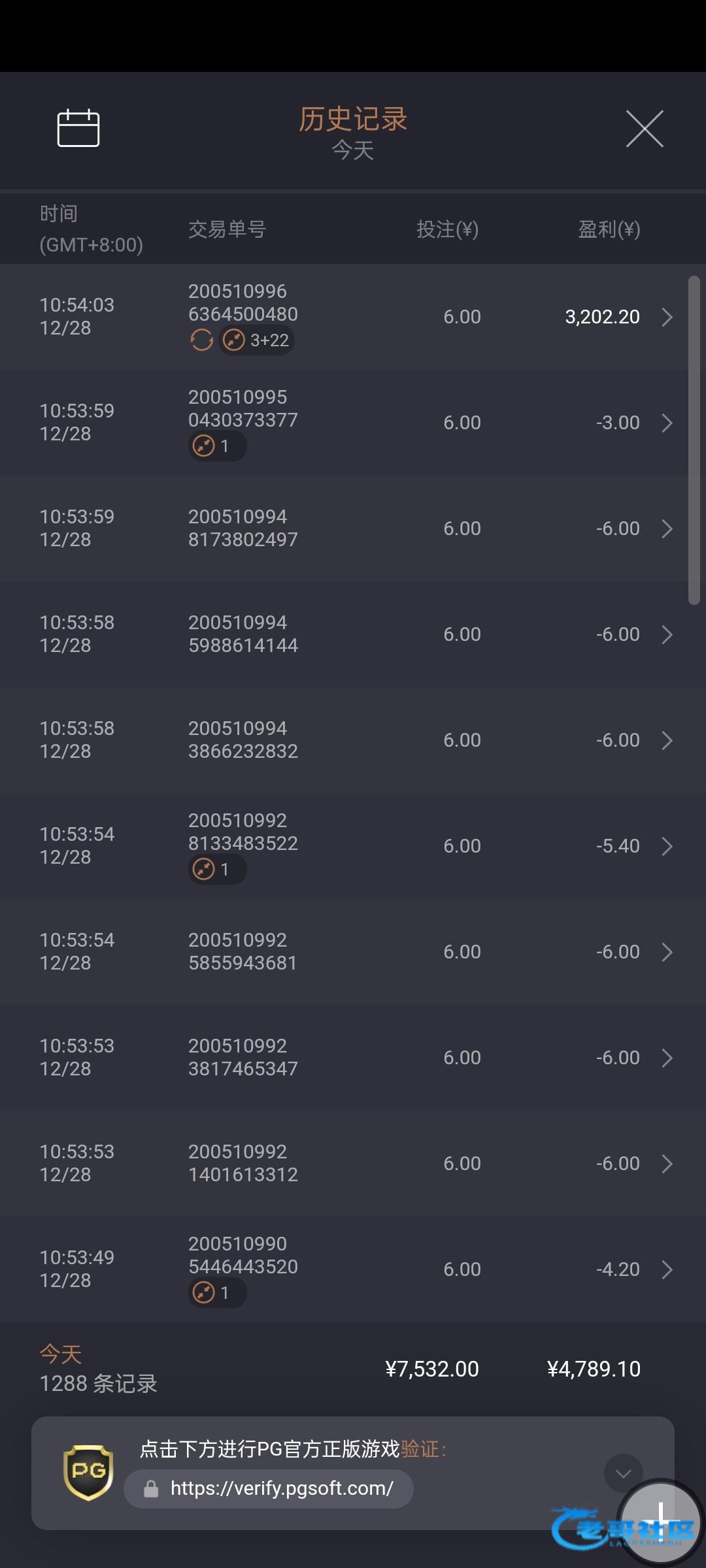Click the records list scrollbar
Screen dimensions: 706x1568
tap(694, 441)
